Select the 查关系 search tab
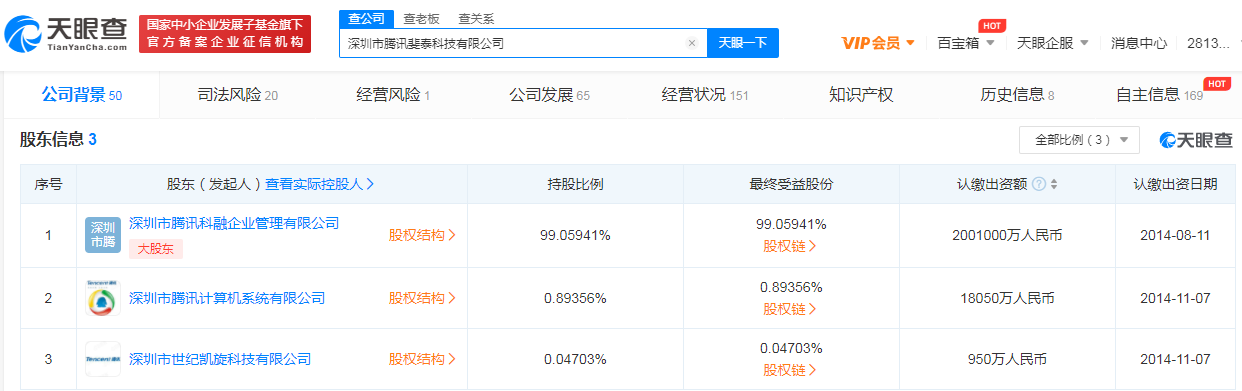The height and width of the screenshot is (391, 1242). pyautogui.click(x=476, y=19)
